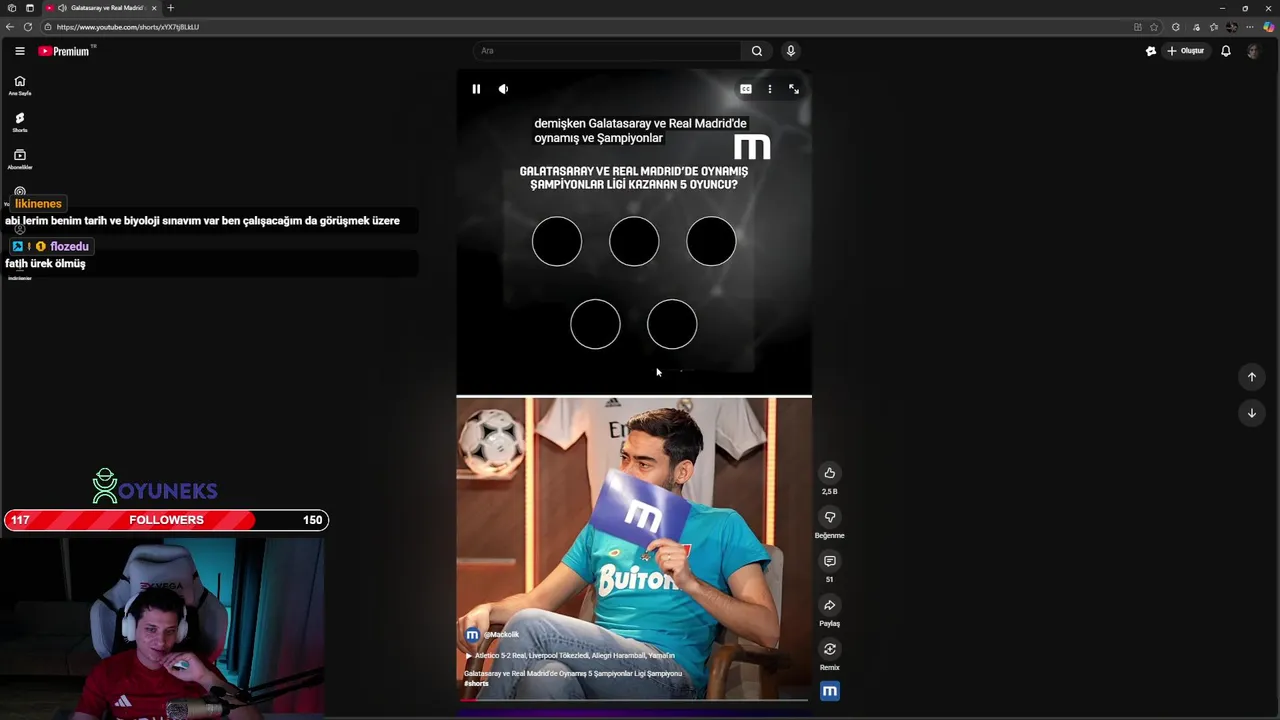Screen dimensions: 1280x720
Task: Open the Remix option
Action: [x=829, y=649]
